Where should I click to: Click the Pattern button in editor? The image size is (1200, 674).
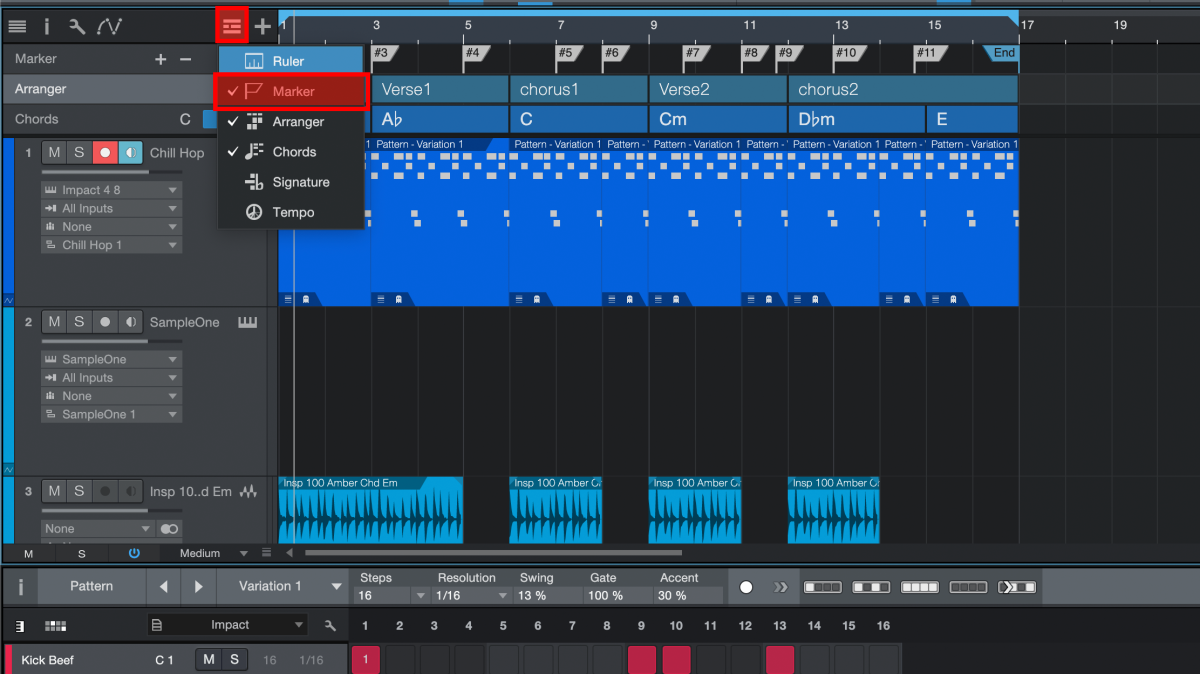click(x=91, y=586)
